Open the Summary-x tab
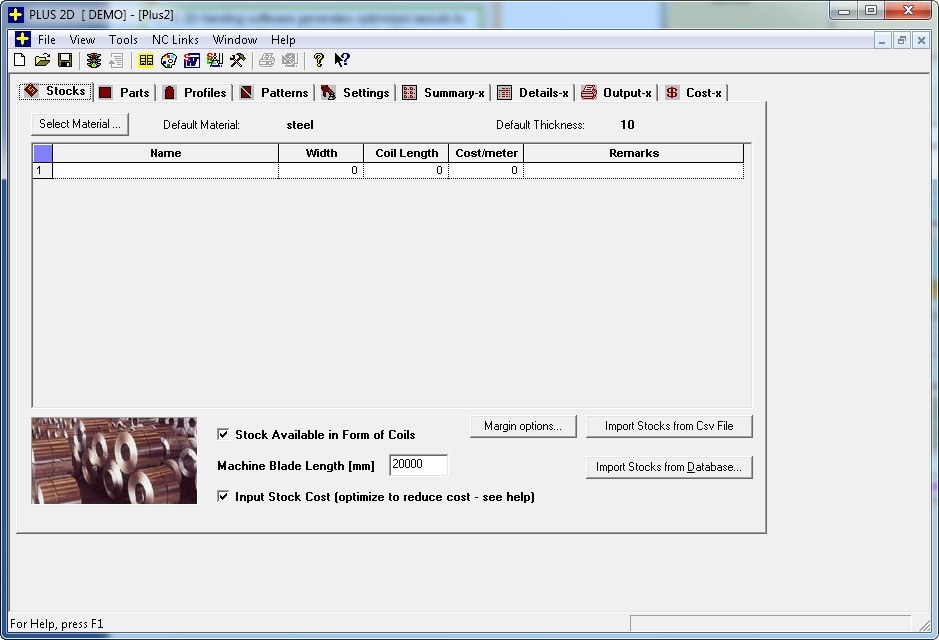 click(x=445, y=91)
